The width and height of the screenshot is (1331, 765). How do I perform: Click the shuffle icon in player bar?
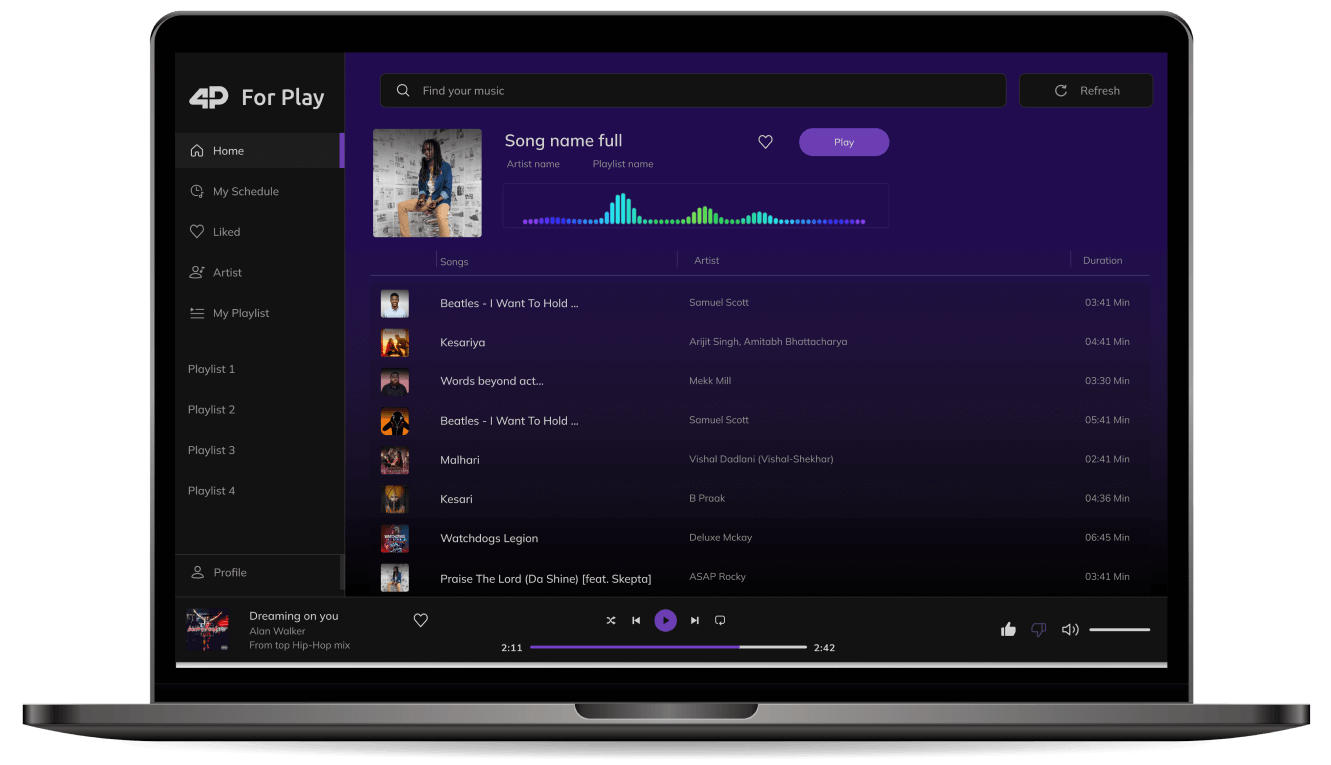pyautogui.click(x=611, y=621)
